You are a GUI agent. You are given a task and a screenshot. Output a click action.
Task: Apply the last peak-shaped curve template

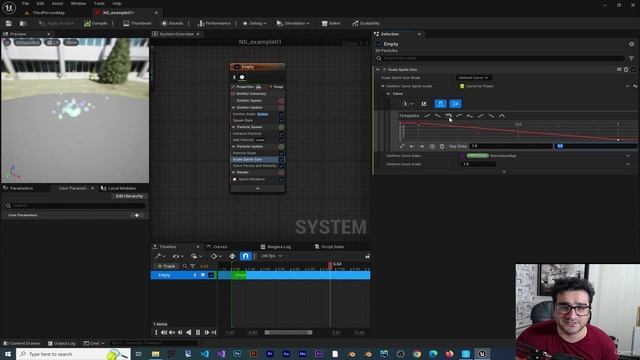point(502,116)
